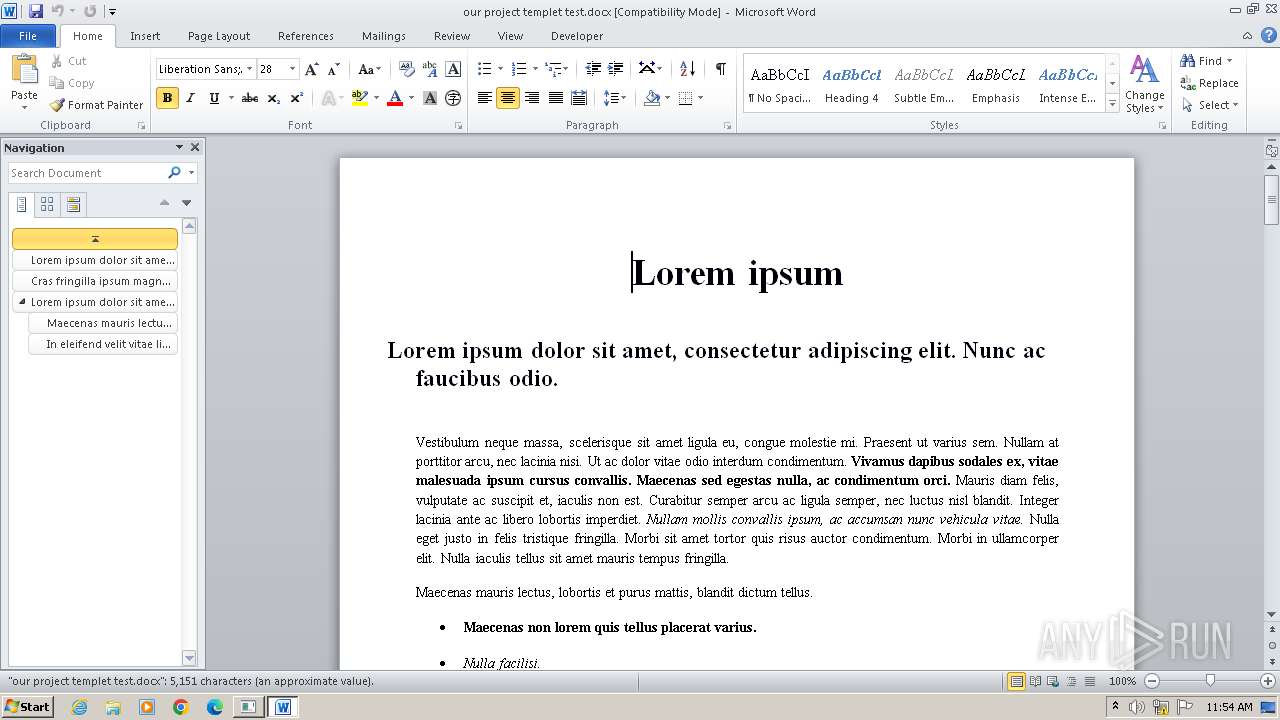Click the Shrink Font icon
This screenshot has height=720, width=1280.
coord(334,69)
